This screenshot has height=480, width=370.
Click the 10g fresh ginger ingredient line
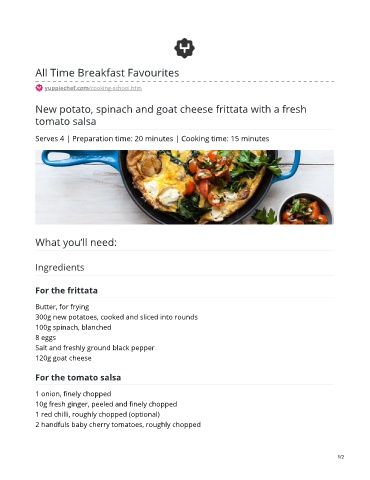[x=106, y=404]
